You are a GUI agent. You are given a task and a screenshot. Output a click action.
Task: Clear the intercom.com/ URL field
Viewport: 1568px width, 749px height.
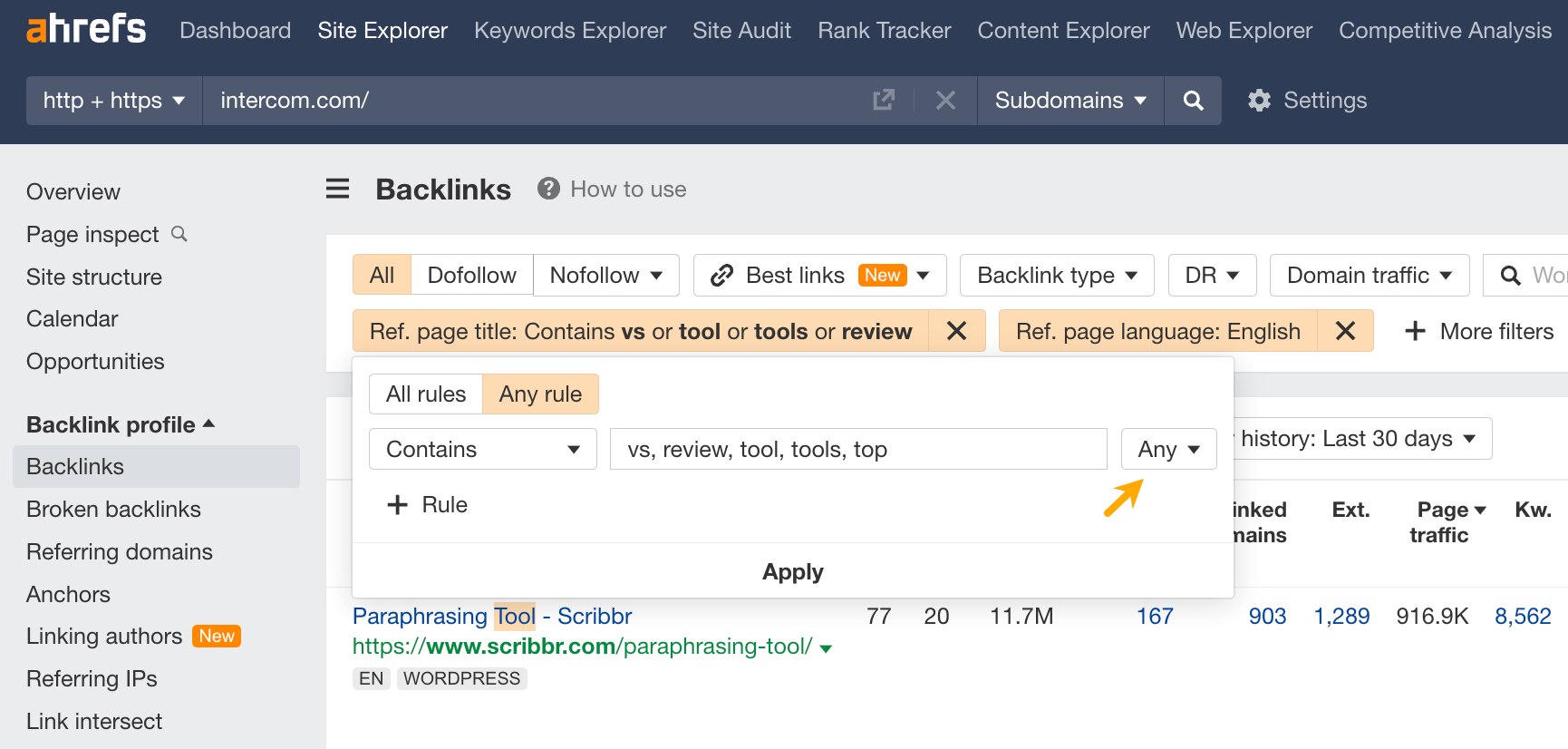pyautogui.click(x=945, y=100)
